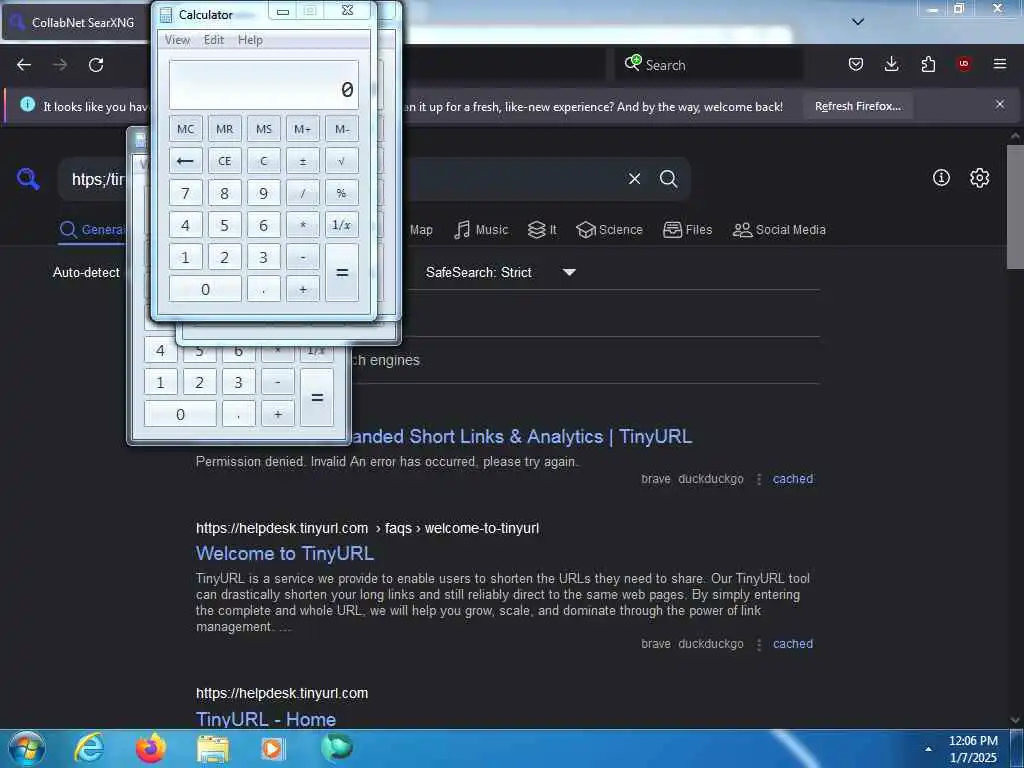Click MC in the front Calculator
Screen dimensions: 1024x768
coord(185,129)
